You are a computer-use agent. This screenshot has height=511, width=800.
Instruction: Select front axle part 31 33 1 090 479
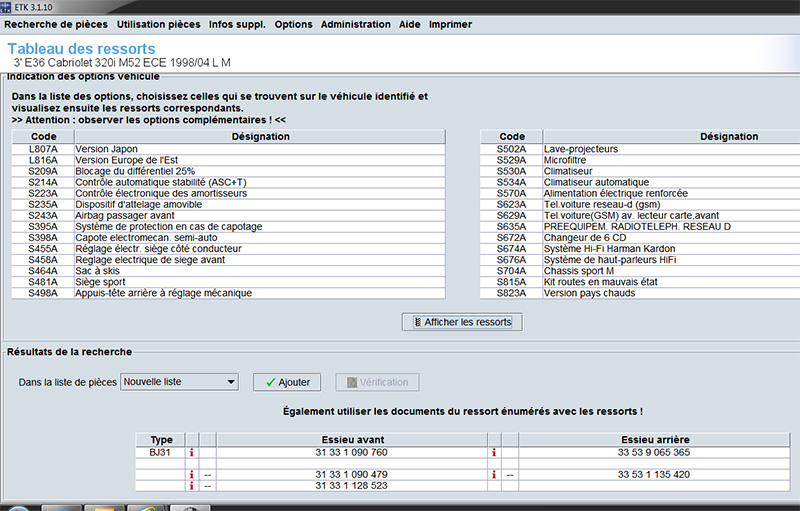[352, 475]
